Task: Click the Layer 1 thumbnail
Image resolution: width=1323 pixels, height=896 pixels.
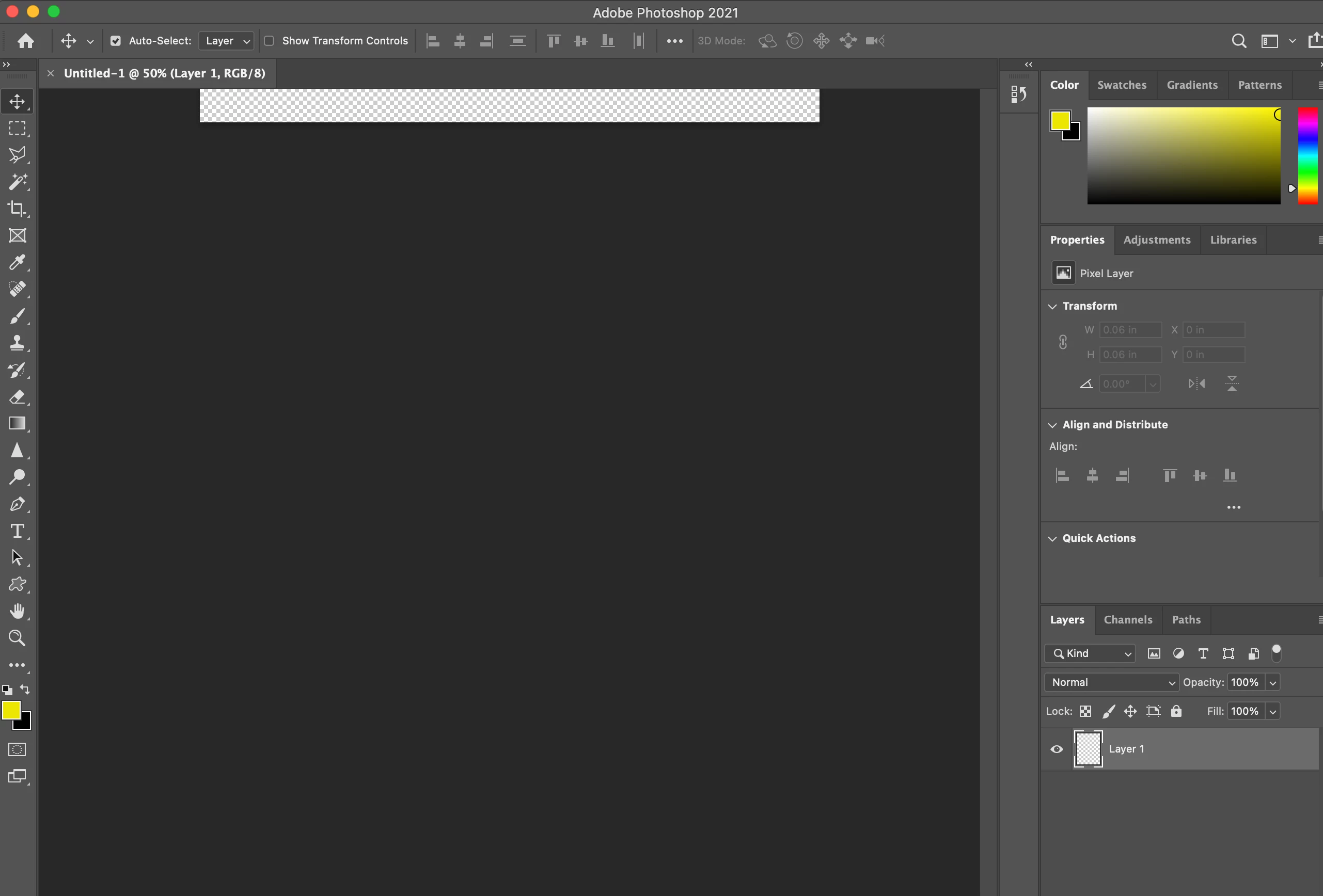Action: tap(1088, 749)
